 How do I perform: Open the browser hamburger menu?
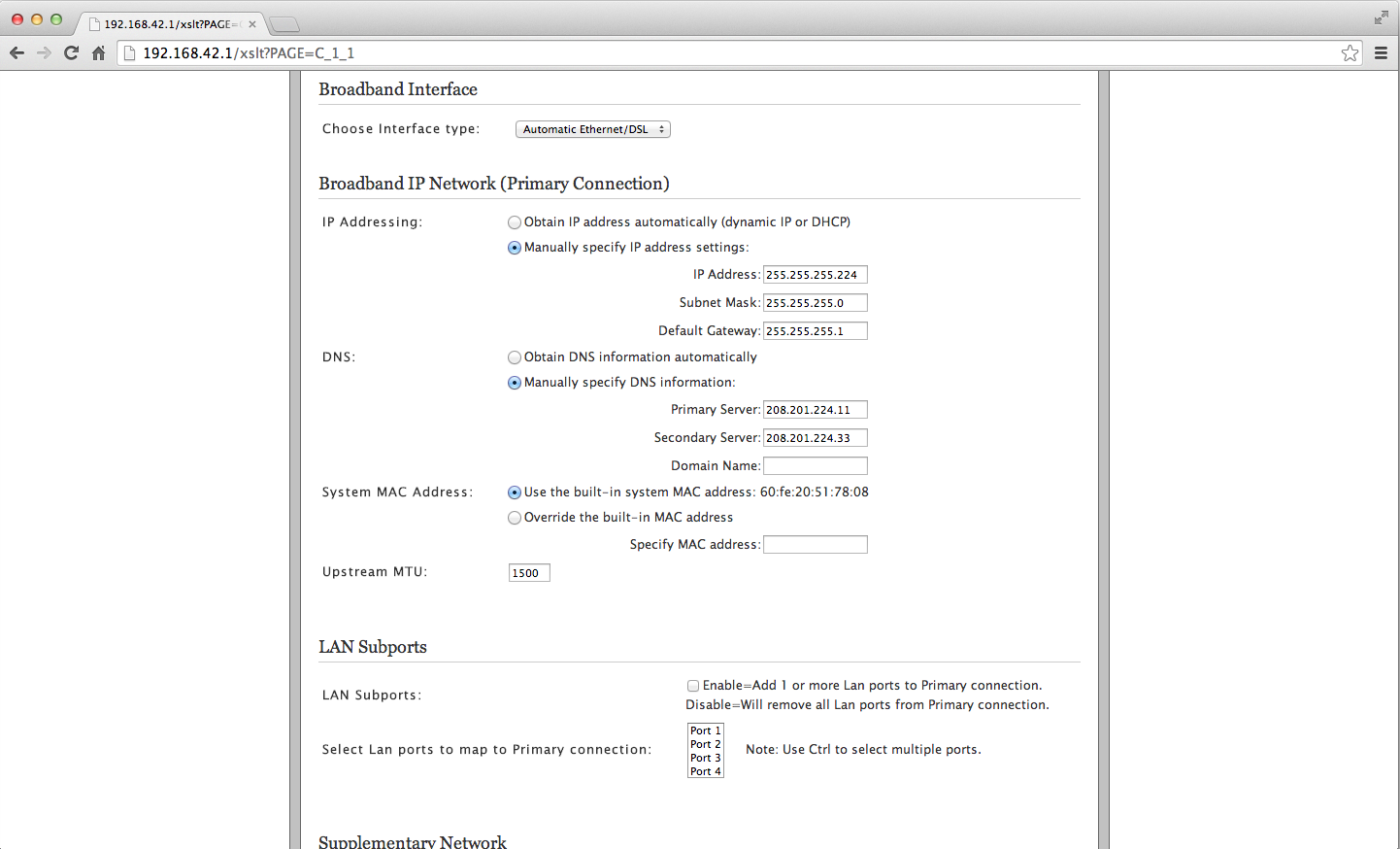(x=1382, y=53)
